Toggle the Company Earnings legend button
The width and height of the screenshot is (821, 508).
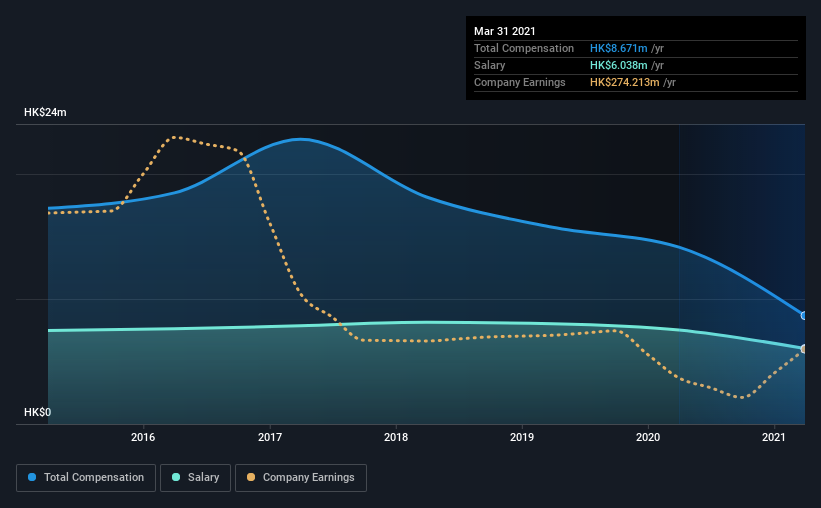click(301, 478)
